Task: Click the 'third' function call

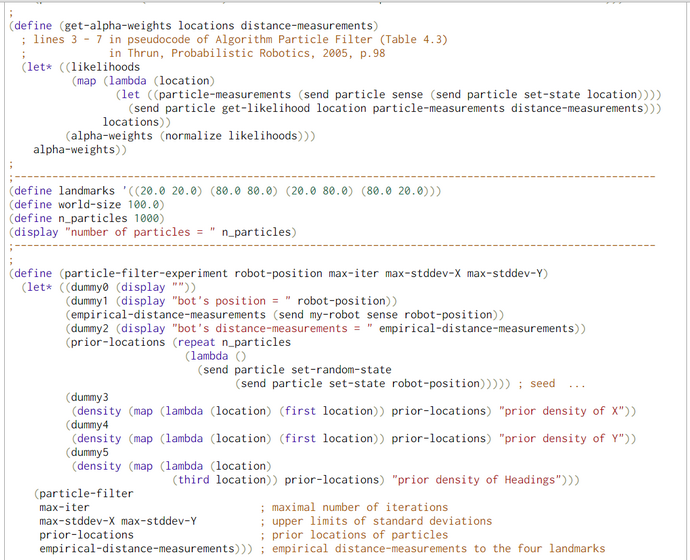Action: [194, 480]
